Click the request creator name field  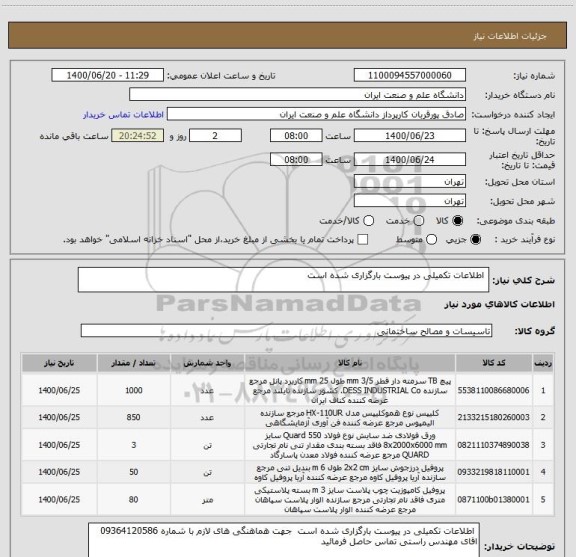coord(316,114)
